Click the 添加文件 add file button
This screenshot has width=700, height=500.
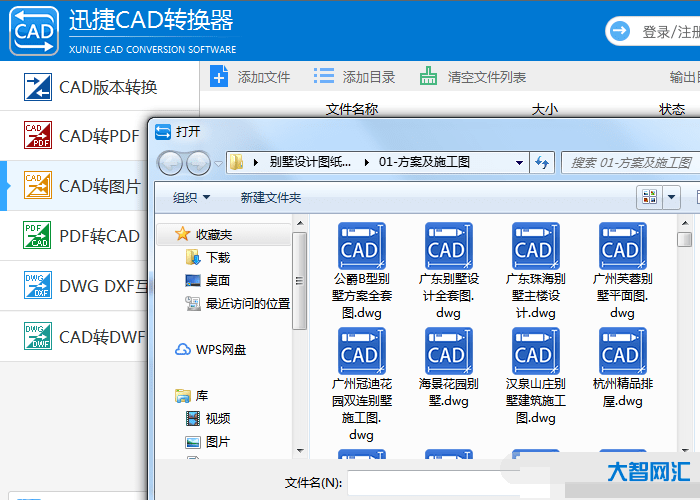pyautogui.click(x=250, y=77)
